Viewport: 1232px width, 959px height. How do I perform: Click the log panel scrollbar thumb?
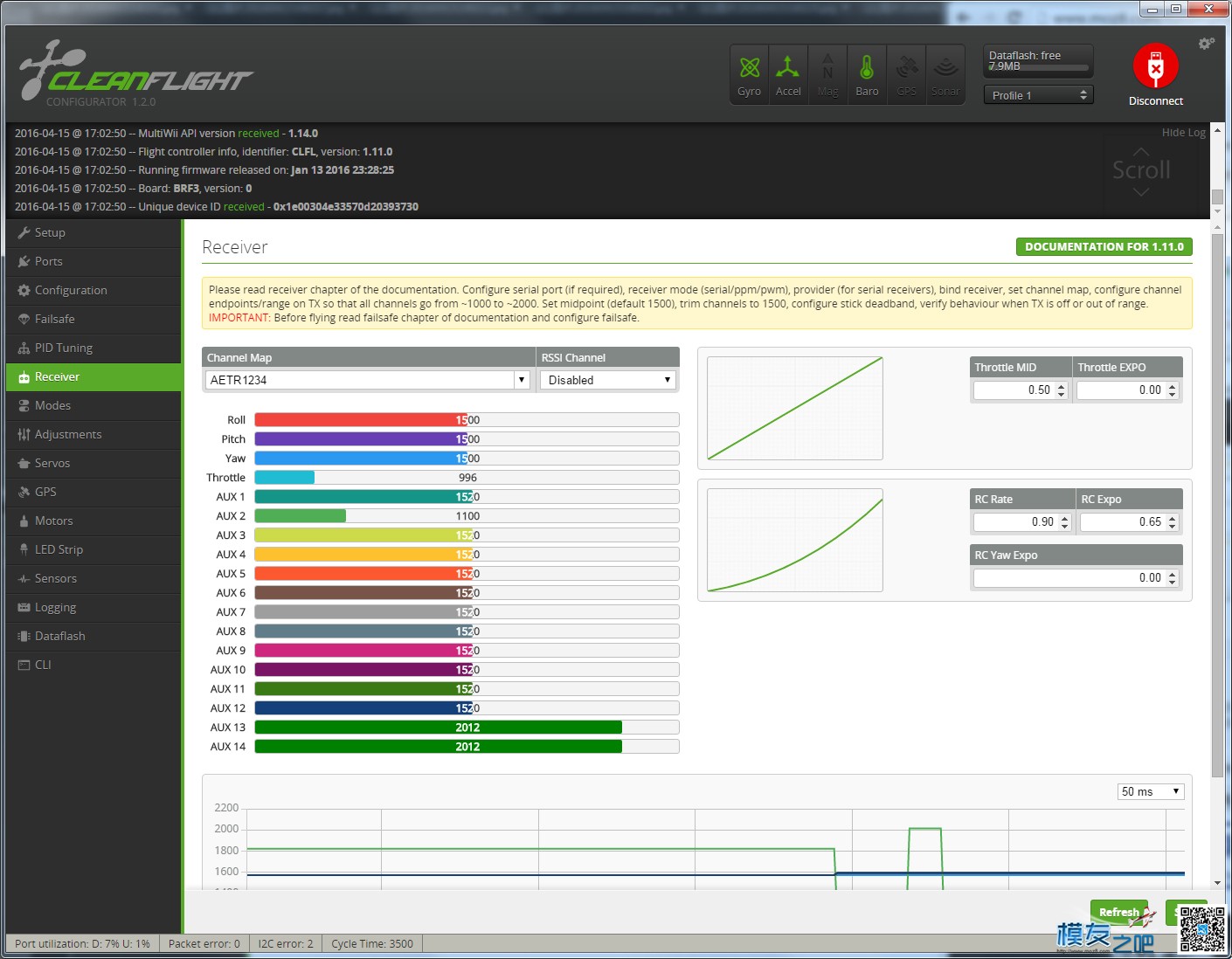click(x=1217, y=197)
